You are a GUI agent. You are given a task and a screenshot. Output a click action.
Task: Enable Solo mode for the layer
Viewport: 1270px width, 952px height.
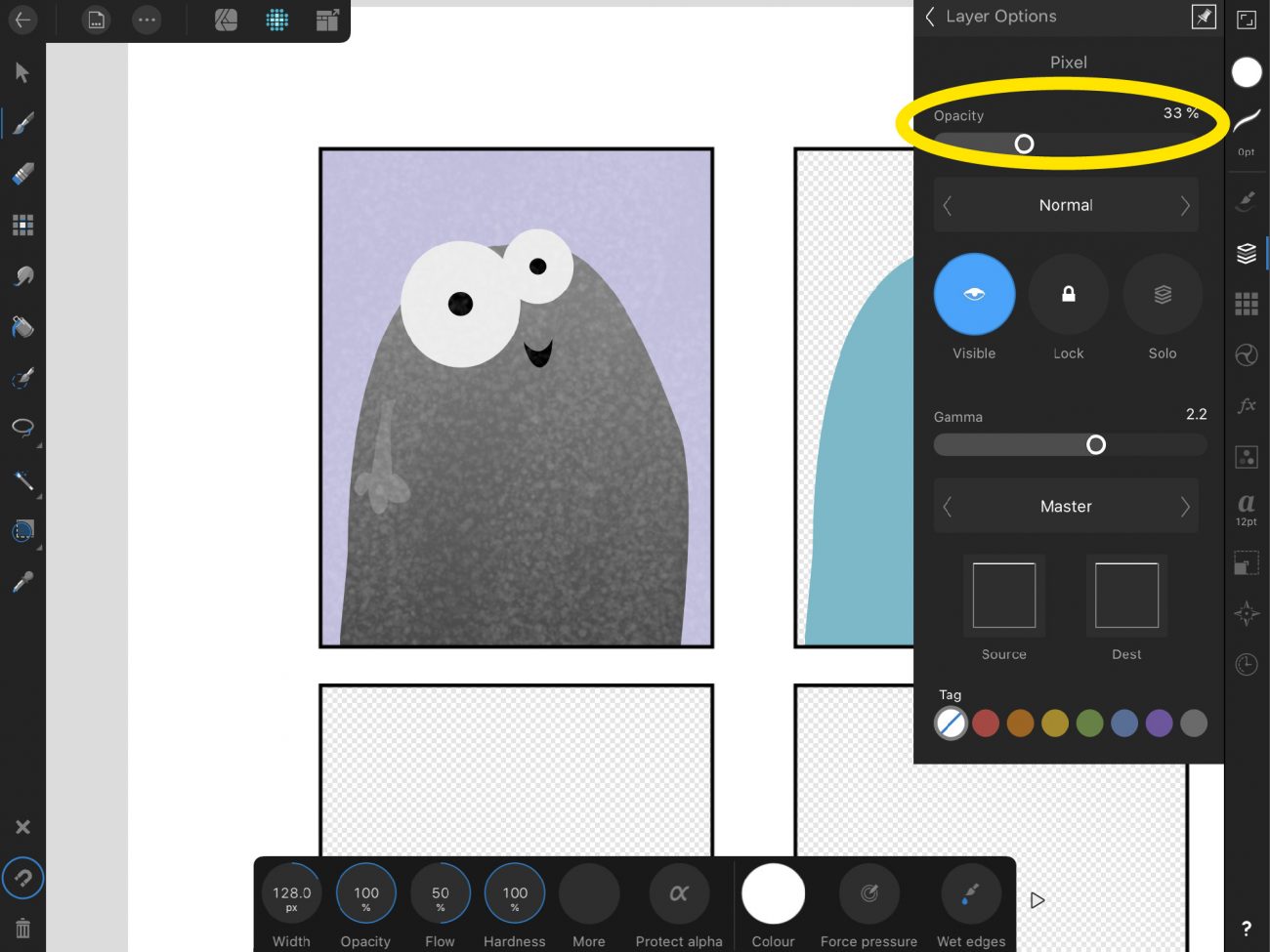1162,293
